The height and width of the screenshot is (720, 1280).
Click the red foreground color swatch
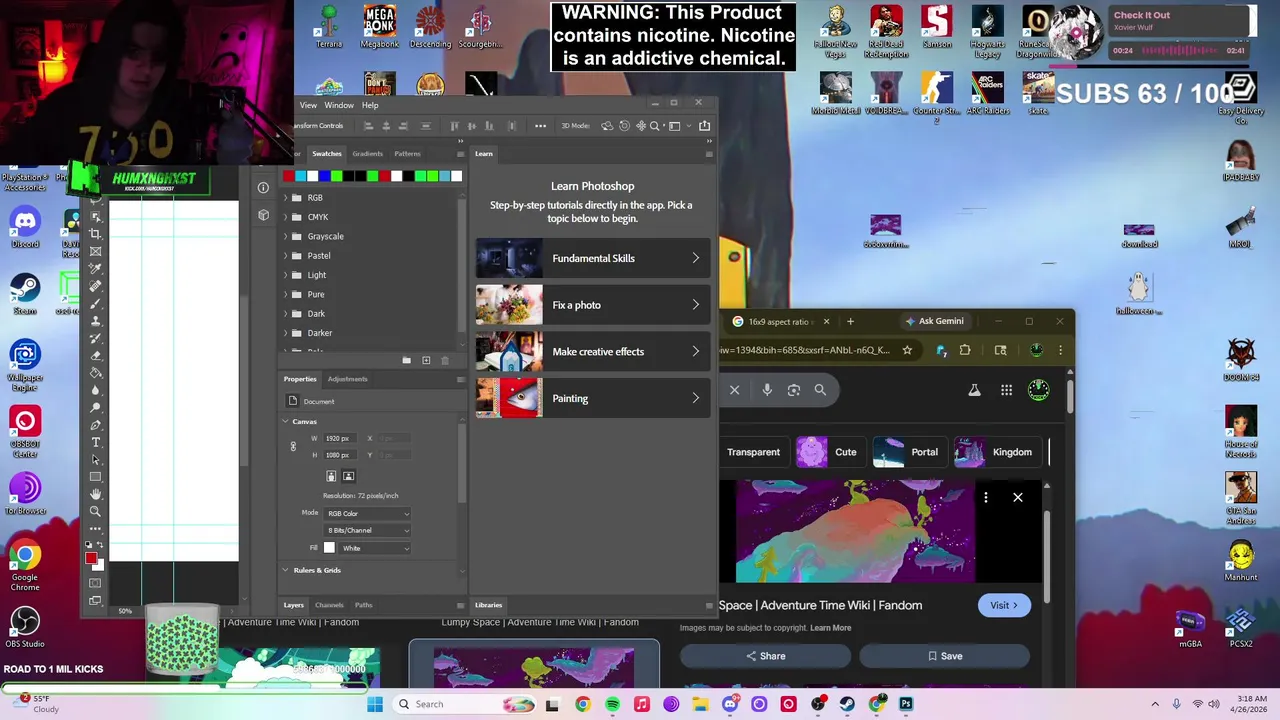(91, 558)
